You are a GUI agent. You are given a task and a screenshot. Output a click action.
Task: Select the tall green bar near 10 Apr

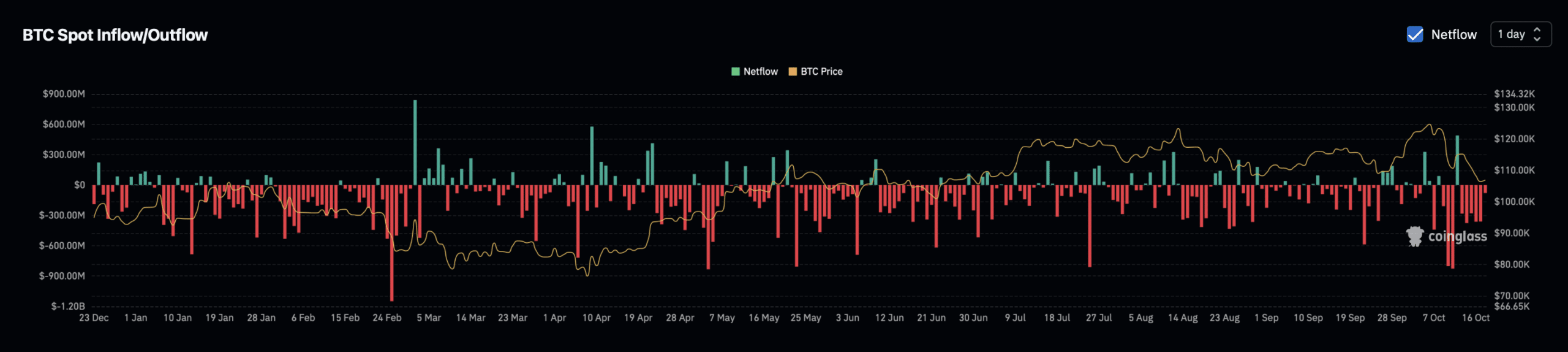[592, 156]
